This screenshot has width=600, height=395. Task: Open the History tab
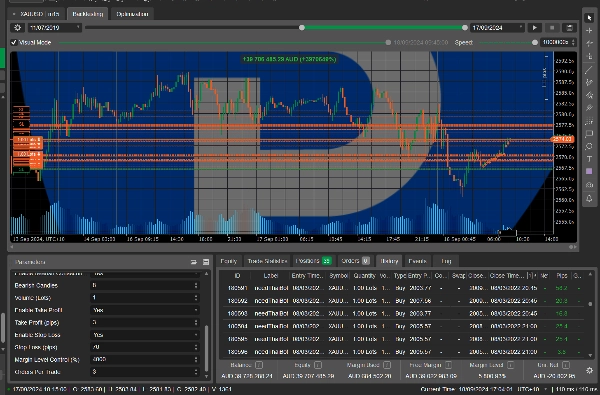(x=389, y=261)
